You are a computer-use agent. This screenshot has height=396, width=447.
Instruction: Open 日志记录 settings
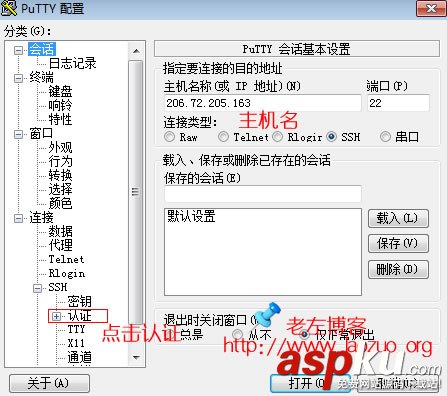click(x=72, y=63)
